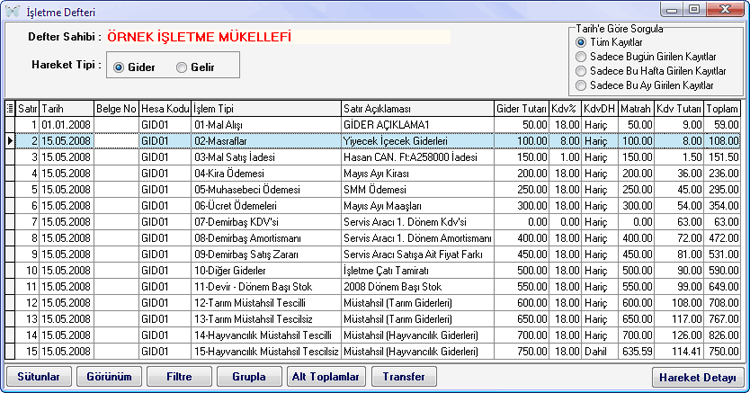
Task: Click the Matrah column header
Action: [x=636, y=109]
